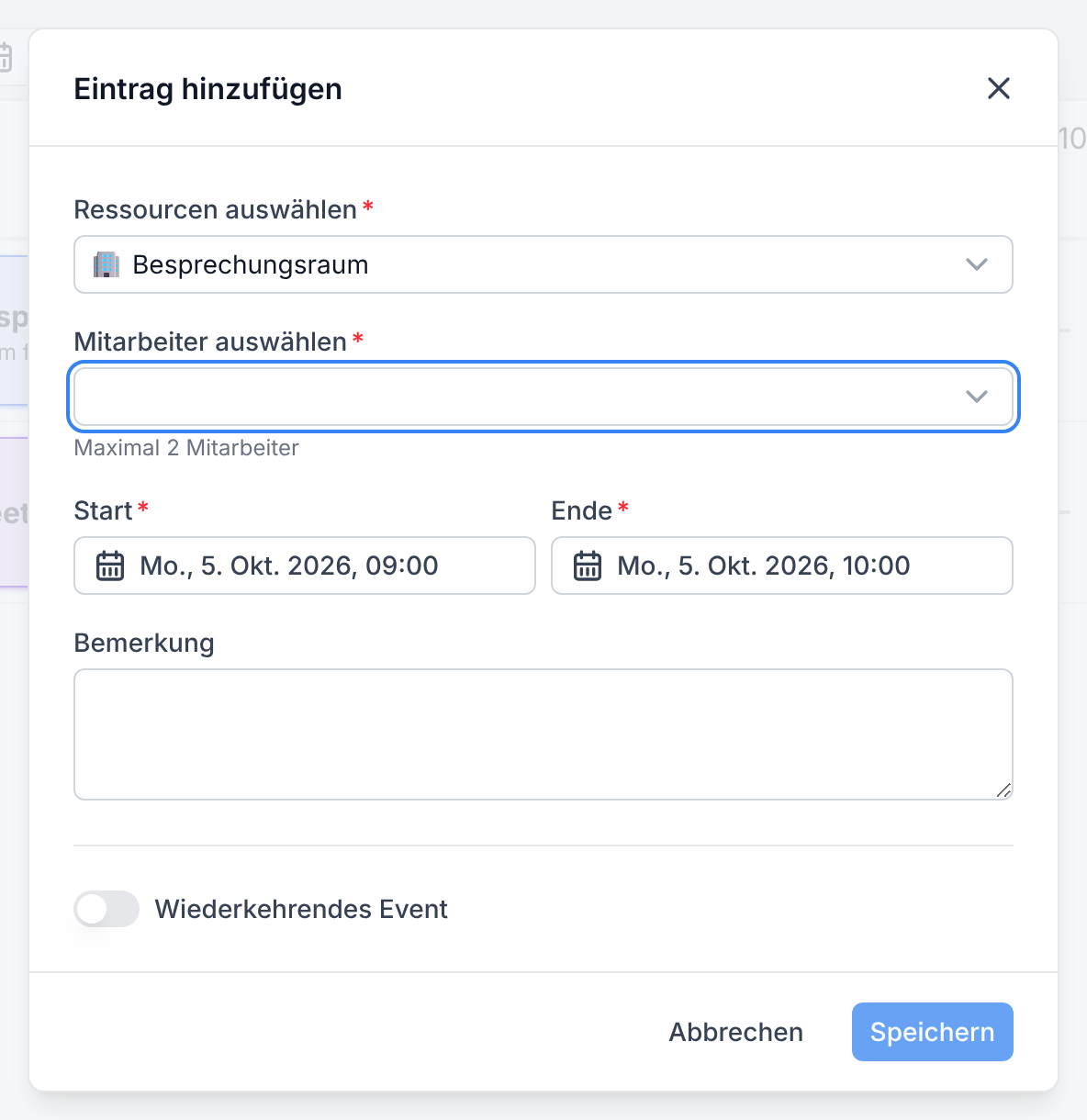Click the chevron in Mitarbeiter field
The image size is (1087, 1120).
pos(977,397)
